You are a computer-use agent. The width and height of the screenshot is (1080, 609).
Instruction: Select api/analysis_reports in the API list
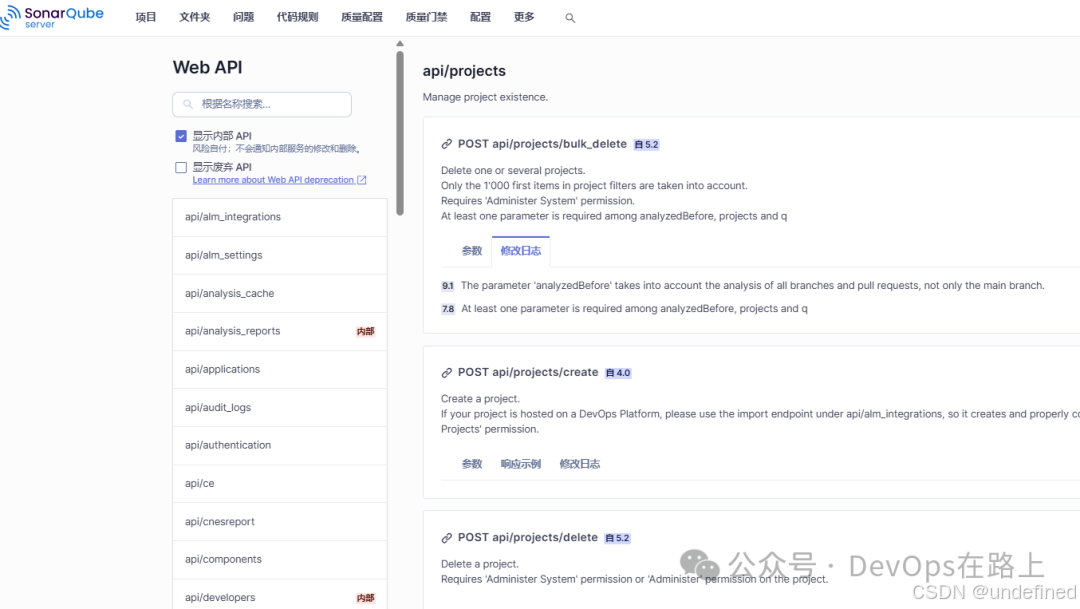[x=280, y=331]
